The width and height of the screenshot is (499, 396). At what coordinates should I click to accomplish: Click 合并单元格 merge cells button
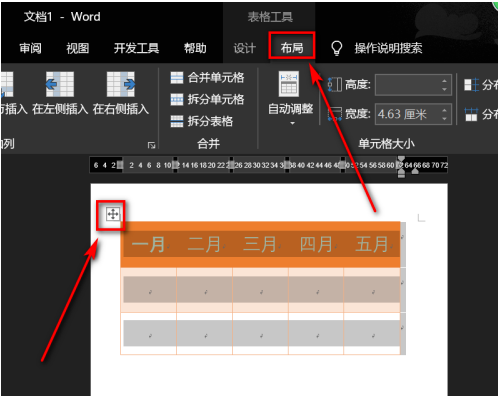(x=207, y=78)
